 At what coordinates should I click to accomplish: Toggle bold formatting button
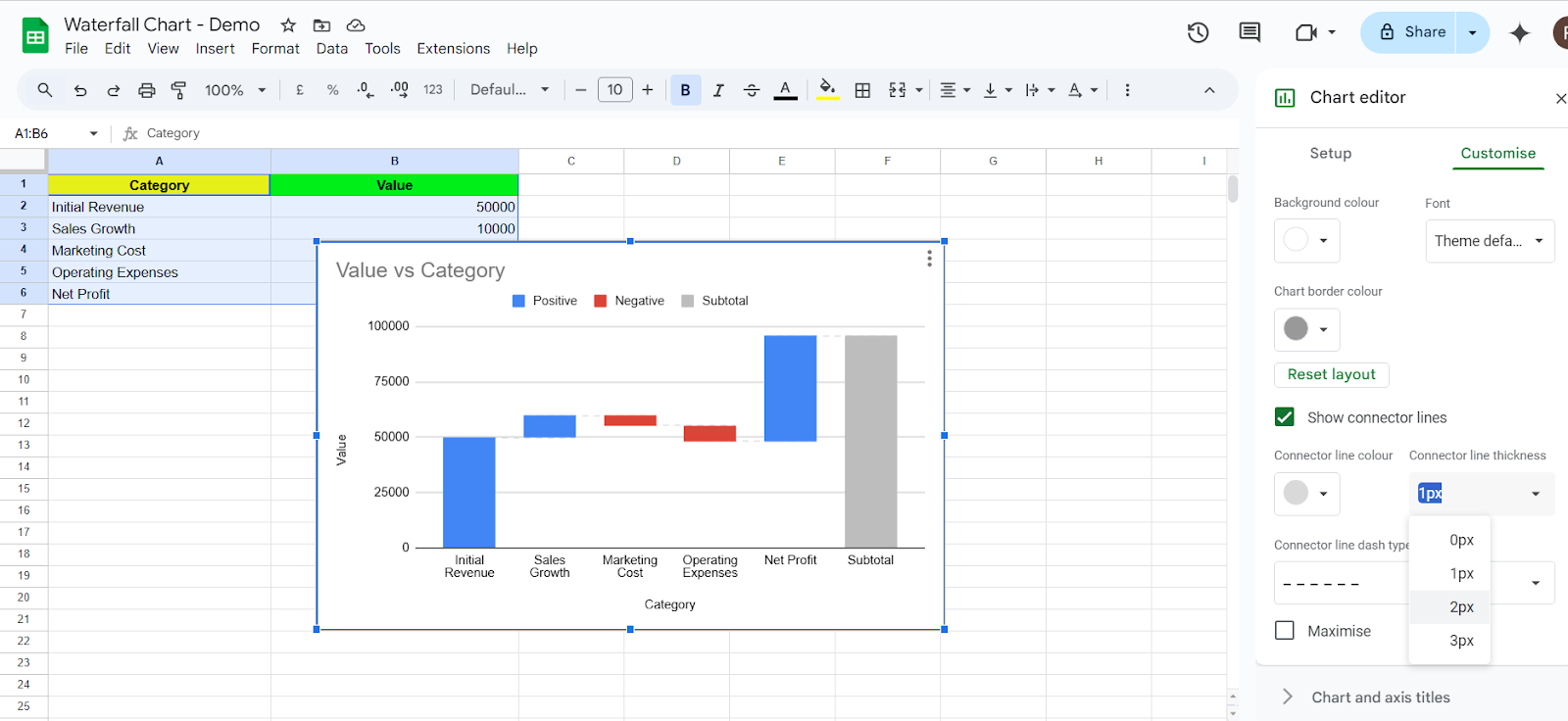pos(685,90)
